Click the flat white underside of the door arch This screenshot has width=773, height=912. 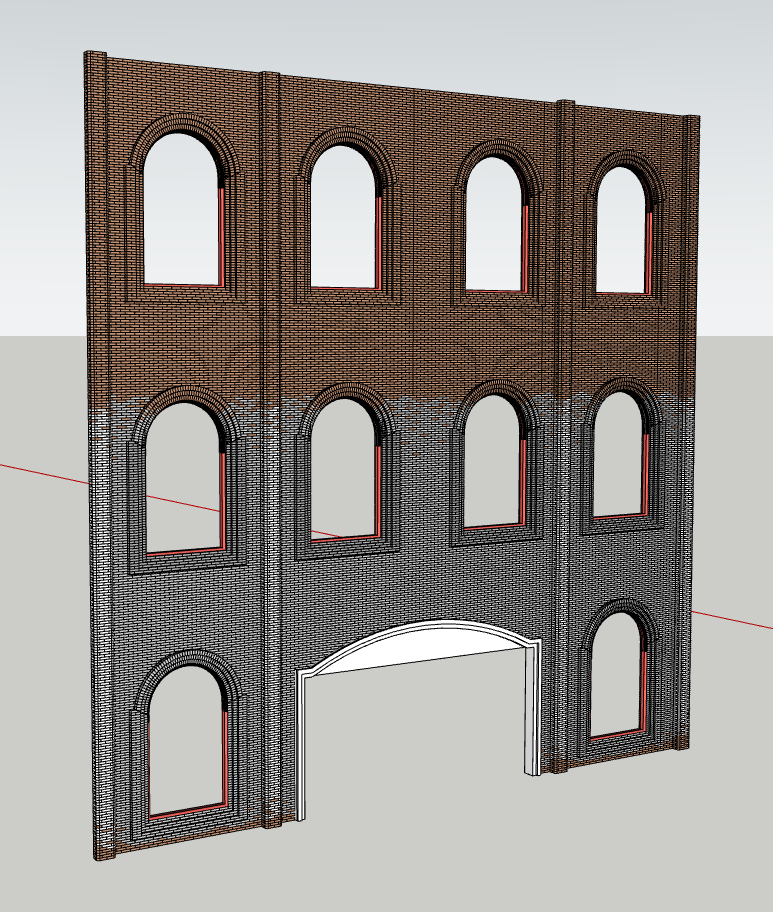coord(419,649)
